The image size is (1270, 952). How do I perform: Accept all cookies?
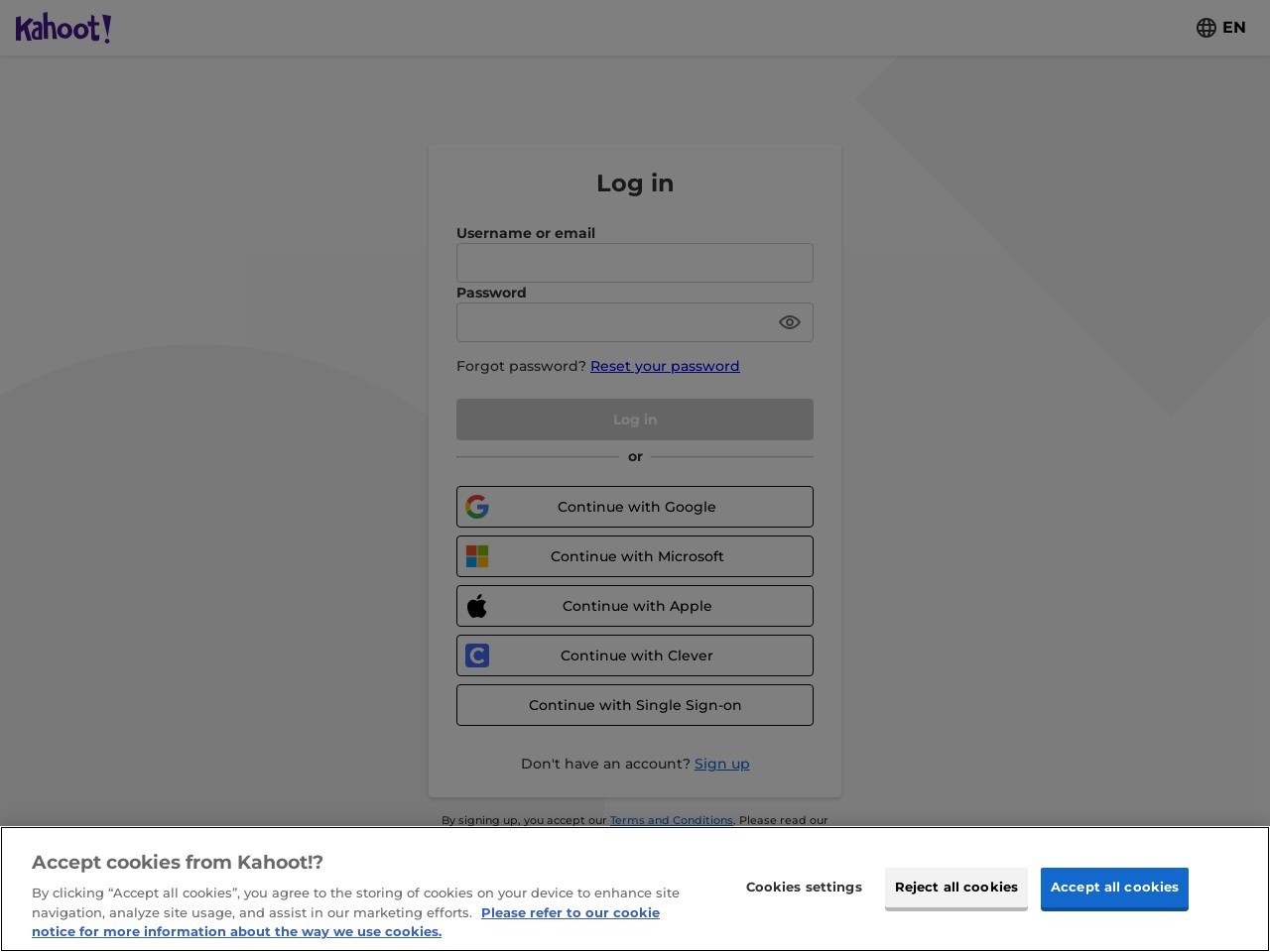click(1114, 888)
